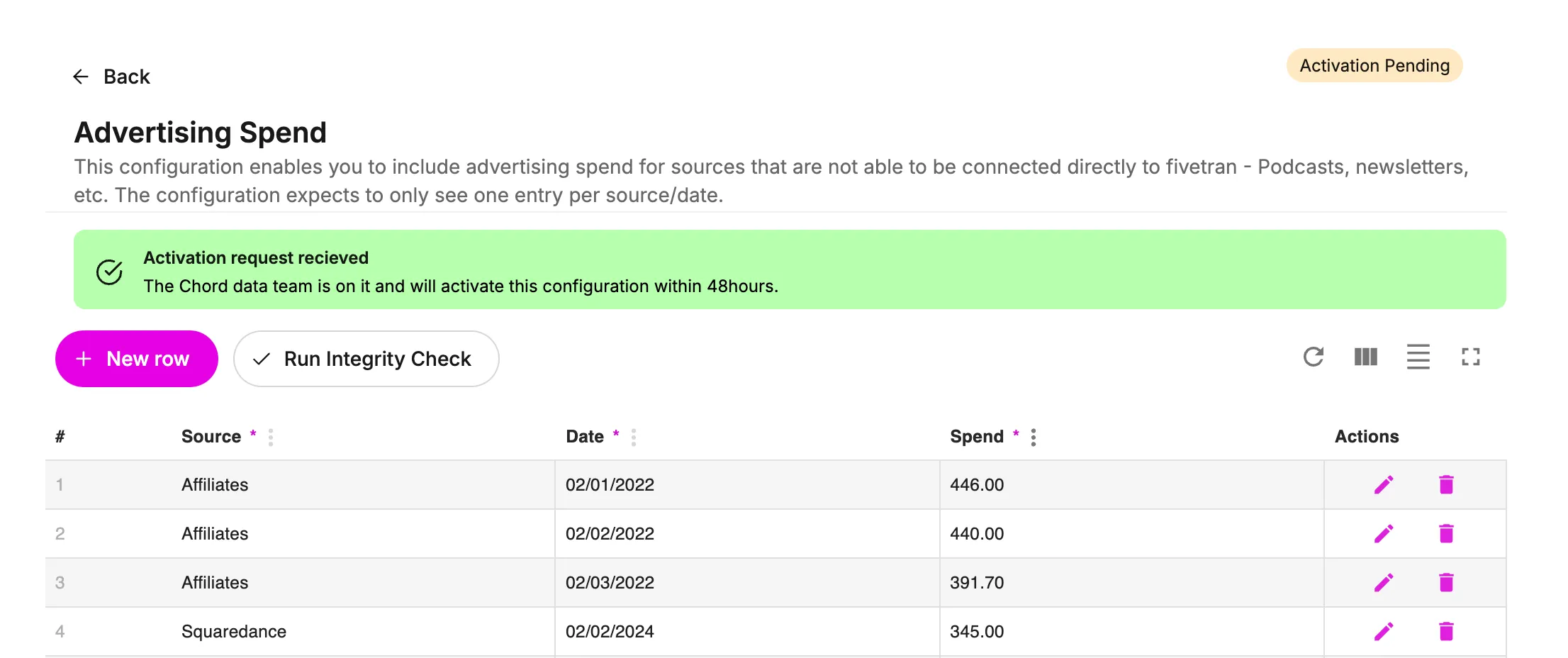Open Source column options menu
Image resolution: width=1568 pixels, height=658 pixels.
pyautogui.click(x=271, y=437)
